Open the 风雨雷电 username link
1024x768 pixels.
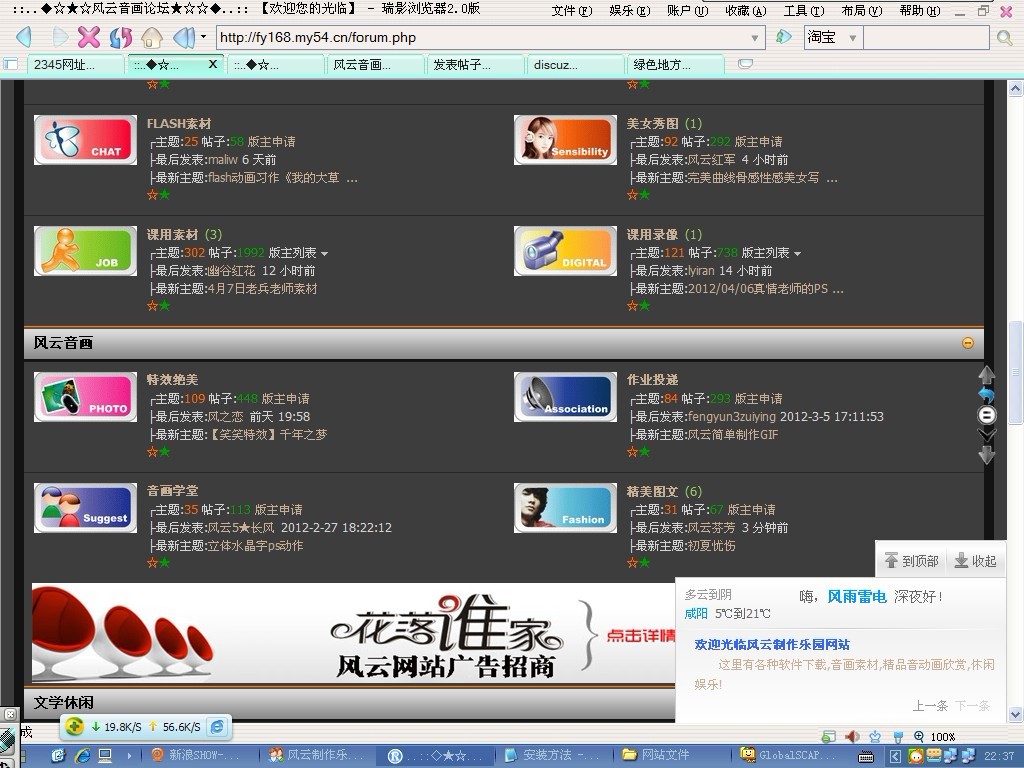tap(857, 596)
